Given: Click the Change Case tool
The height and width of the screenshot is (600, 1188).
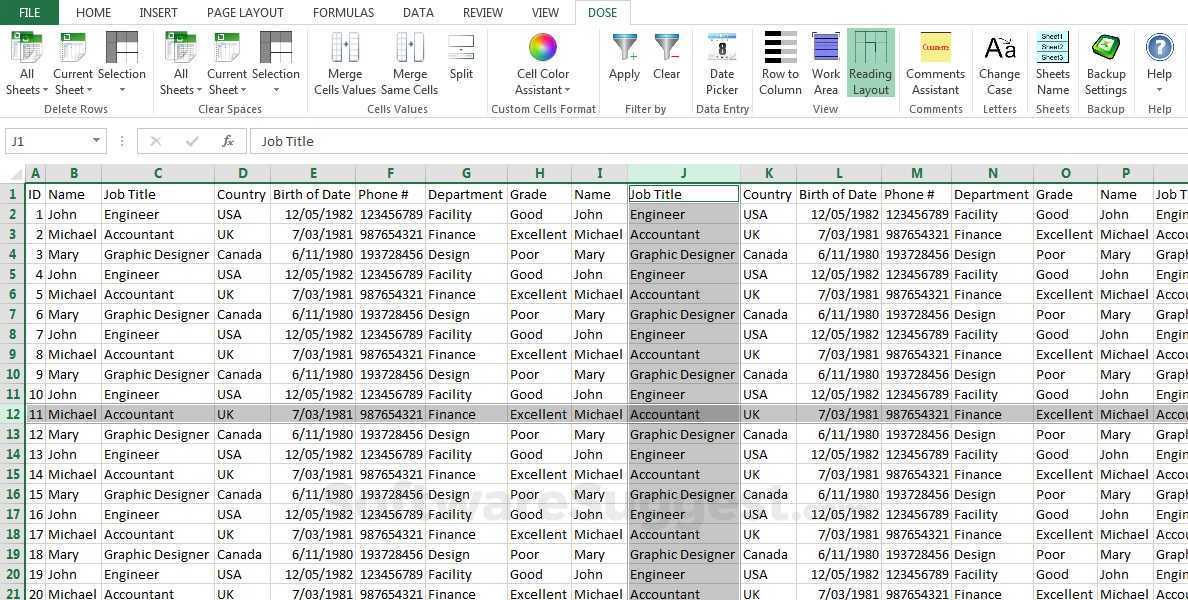Looking at the screenshot, I should pyautogui.click(x=999, y=62).
